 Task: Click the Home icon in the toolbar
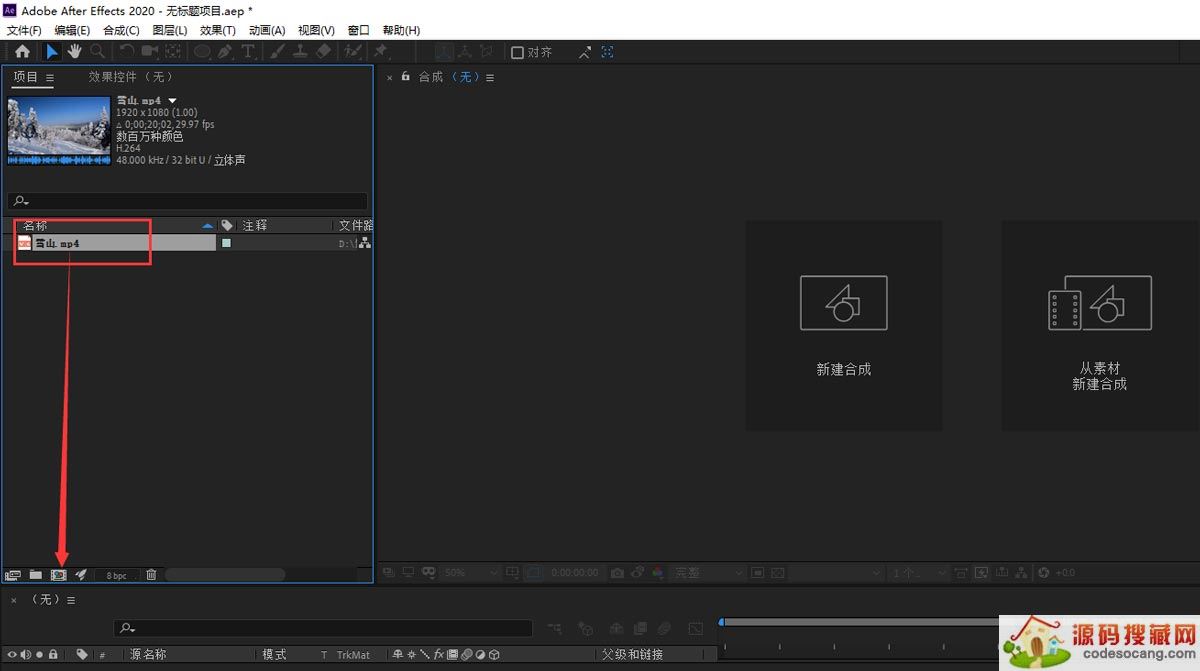[x=22, y=52]
